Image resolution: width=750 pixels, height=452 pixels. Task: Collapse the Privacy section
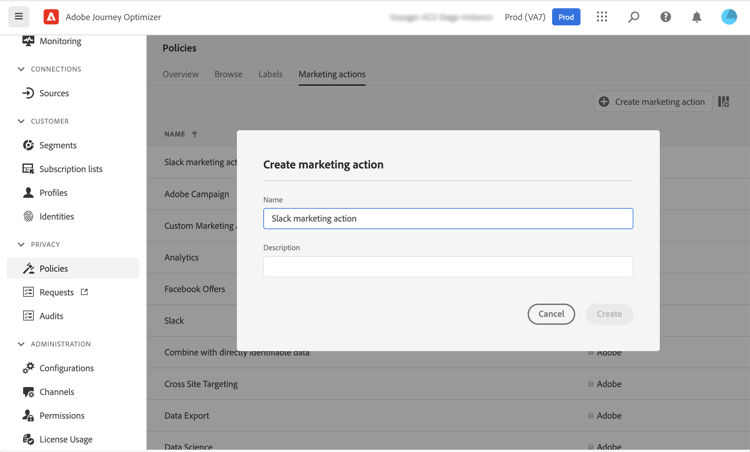[21, 244]
